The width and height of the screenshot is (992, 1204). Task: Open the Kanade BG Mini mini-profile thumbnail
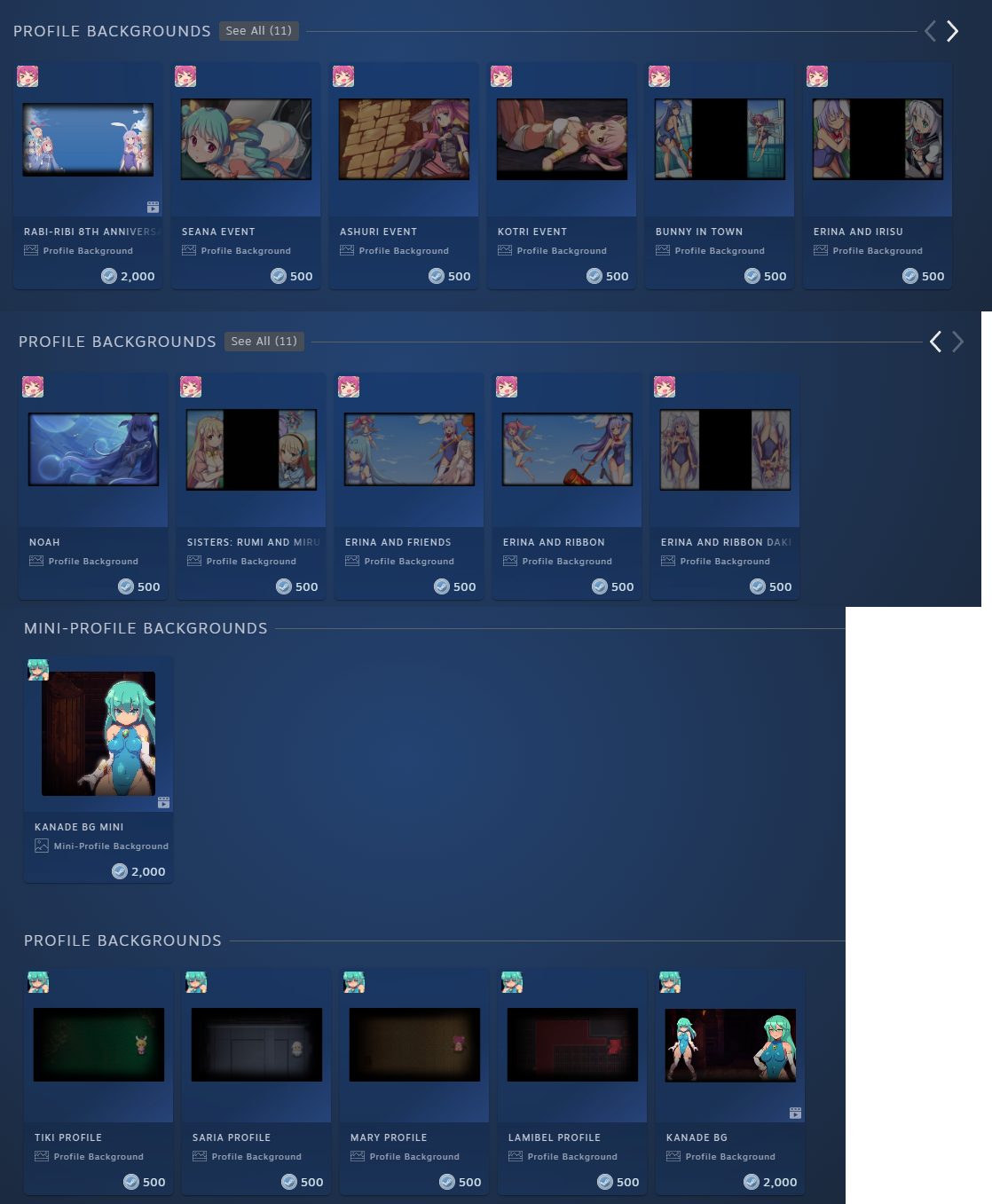tap(98, 734)
